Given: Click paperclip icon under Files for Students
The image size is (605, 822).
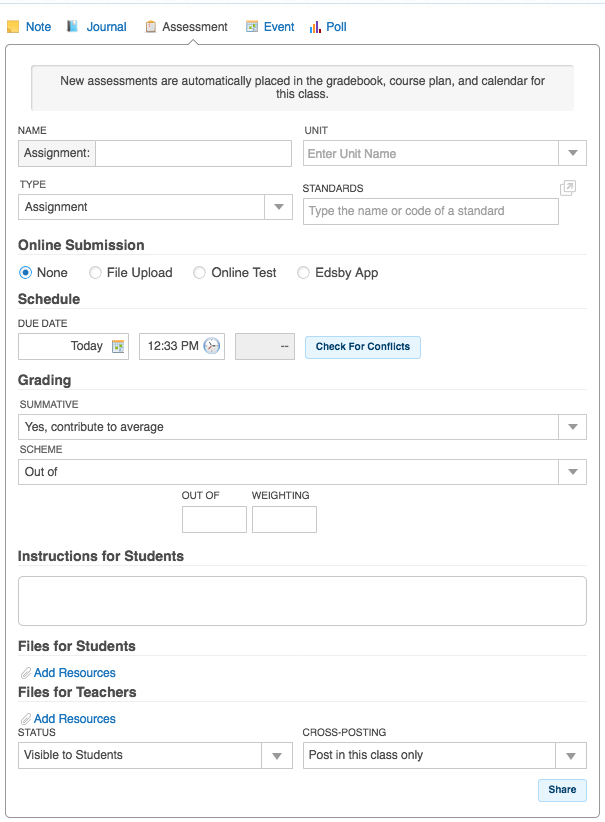Looking at the screenshot, I should click(26, 673).
